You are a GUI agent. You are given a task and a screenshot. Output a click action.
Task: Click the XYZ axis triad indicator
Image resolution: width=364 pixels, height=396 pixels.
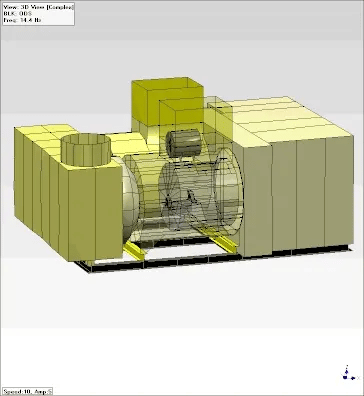(350, 373)
